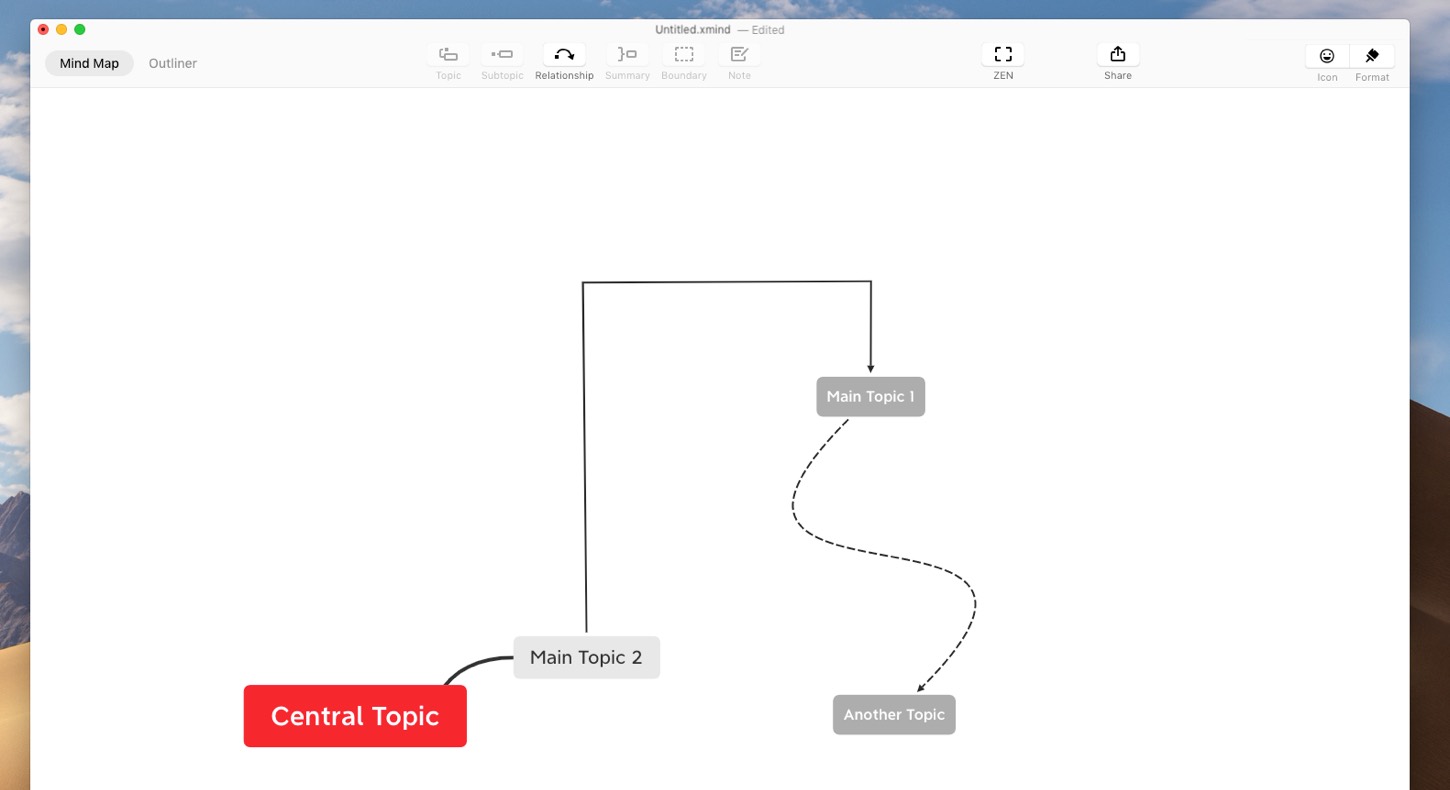1450x790 pixels.
Task: Minimize the XMind window
Action: 61,29
